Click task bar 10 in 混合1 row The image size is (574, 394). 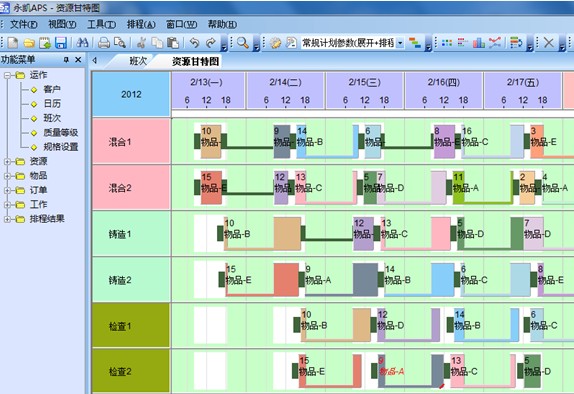tap(211, 142)
